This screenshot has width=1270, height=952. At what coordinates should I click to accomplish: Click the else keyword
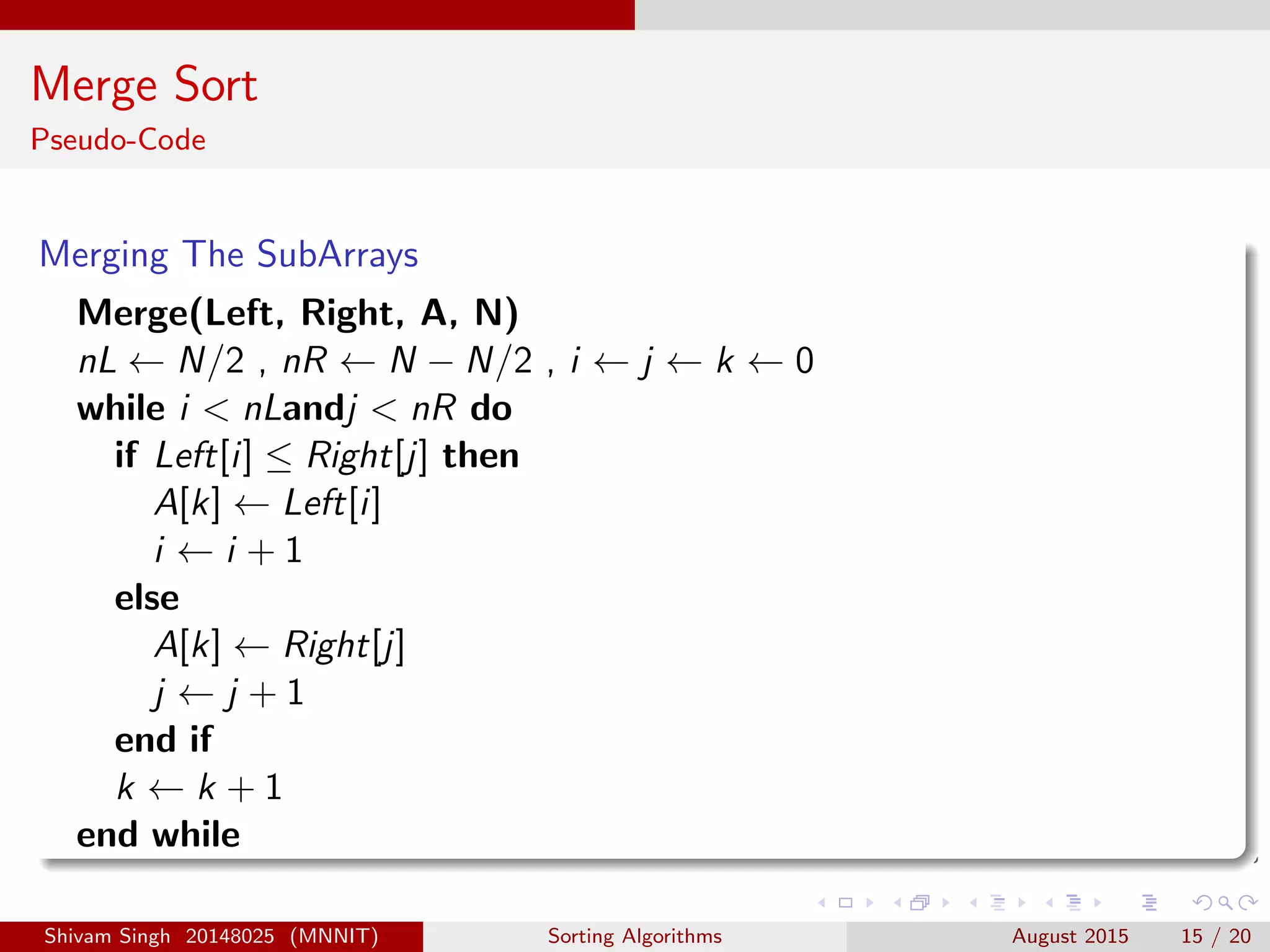coord(147,598)
